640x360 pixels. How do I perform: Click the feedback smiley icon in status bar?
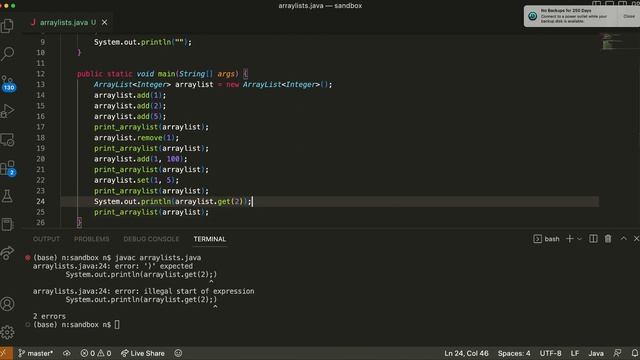pyautogui.click(x=178, y=353)
